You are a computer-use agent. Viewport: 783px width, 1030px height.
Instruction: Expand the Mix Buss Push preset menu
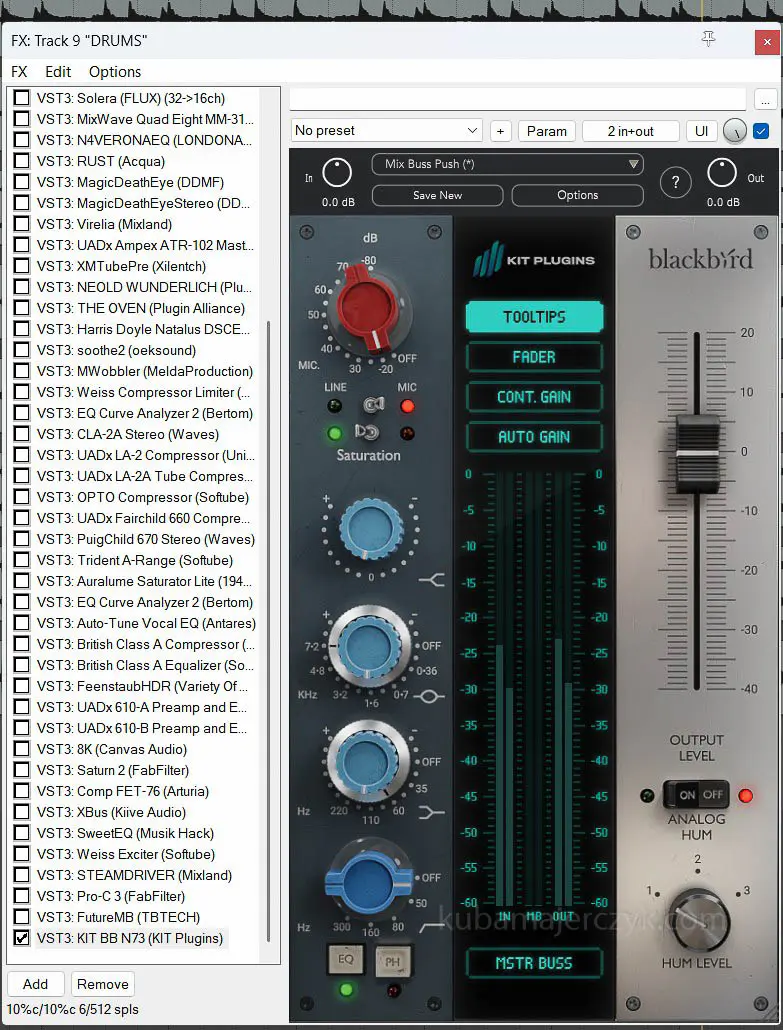[507, 164]
